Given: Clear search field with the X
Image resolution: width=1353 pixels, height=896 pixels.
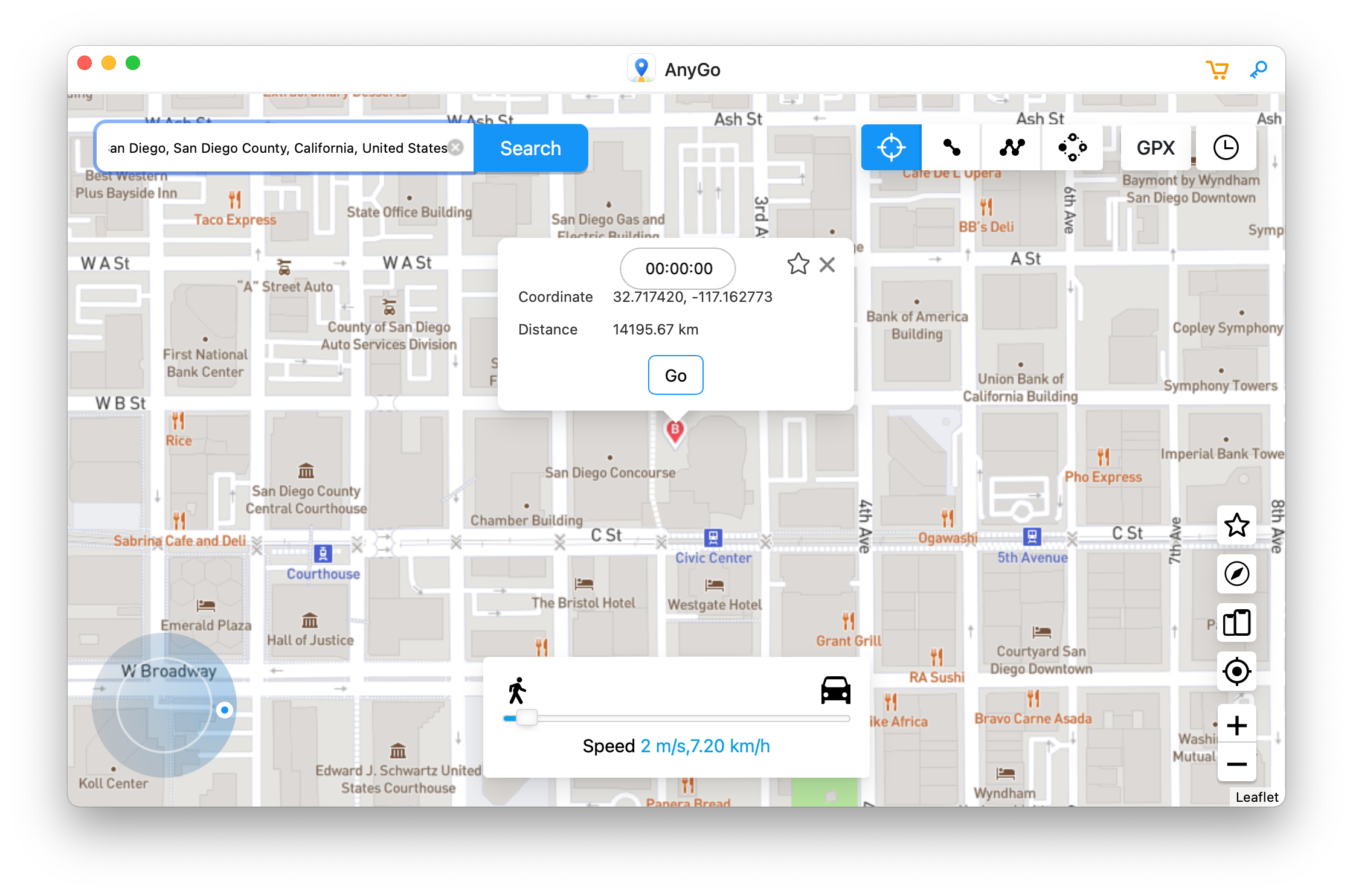Looking at the screenshot, I should 456,147.
